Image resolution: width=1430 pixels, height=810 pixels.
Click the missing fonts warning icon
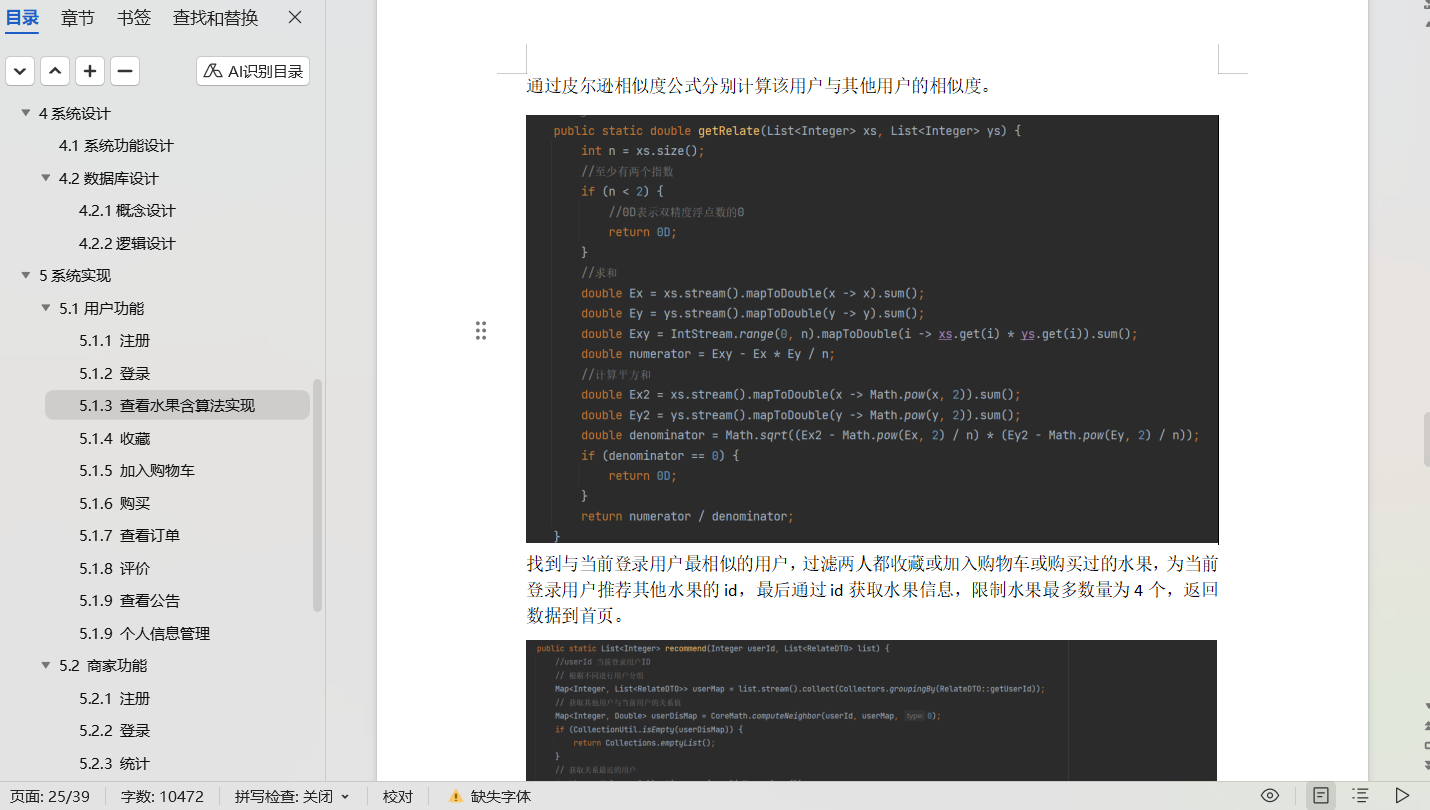[456, 797]
